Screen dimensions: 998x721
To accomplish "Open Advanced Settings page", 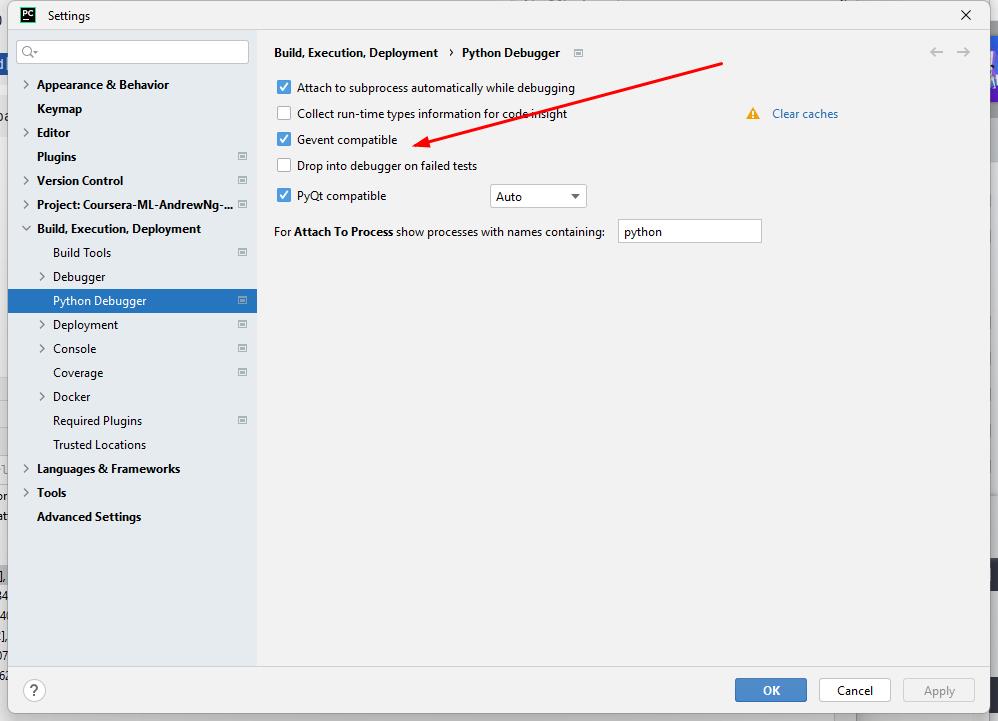I will point(89,517).
